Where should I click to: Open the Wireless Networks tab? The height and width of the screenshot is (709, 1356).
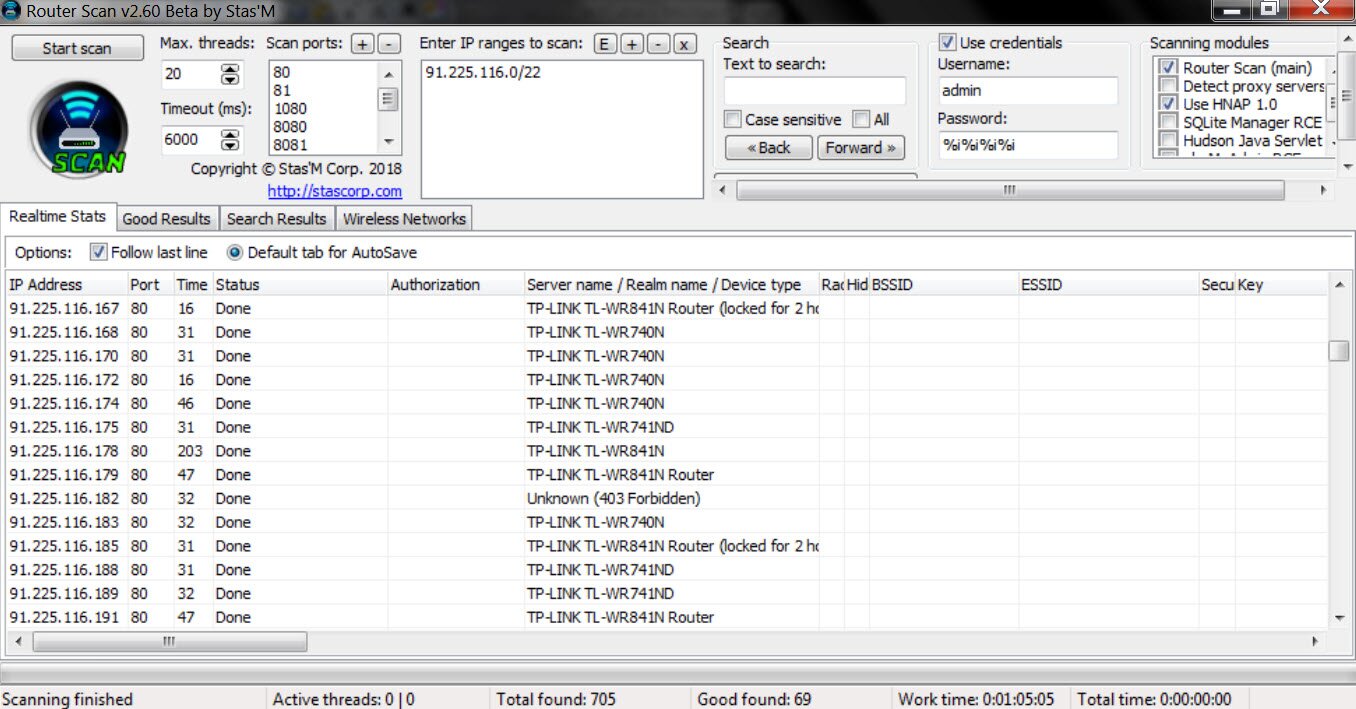tap(404, 219)
